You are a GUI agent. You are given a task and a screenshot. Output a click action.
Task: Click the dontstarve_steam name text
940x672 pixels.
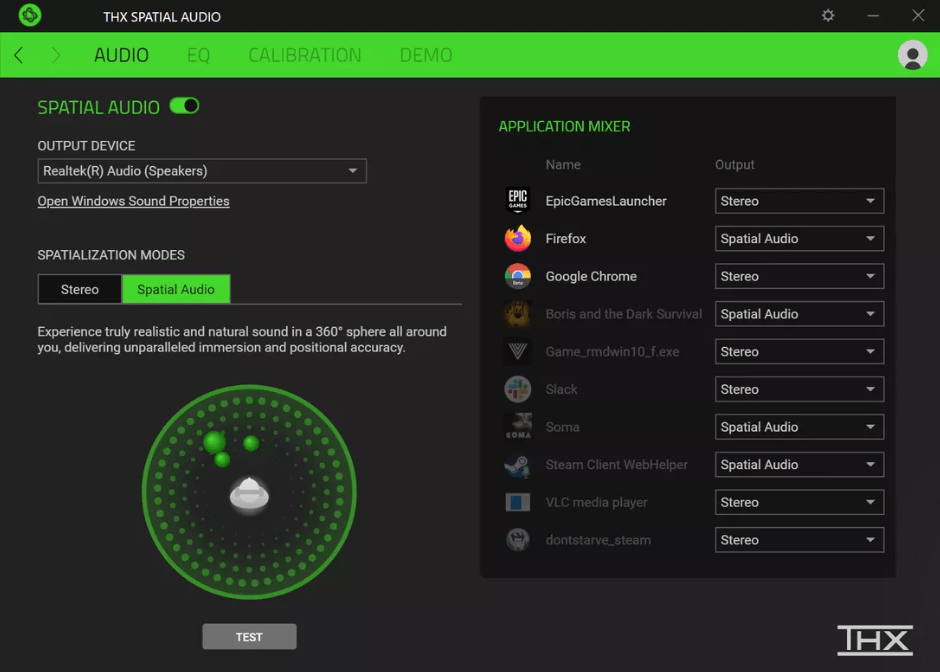pos(598,540)
